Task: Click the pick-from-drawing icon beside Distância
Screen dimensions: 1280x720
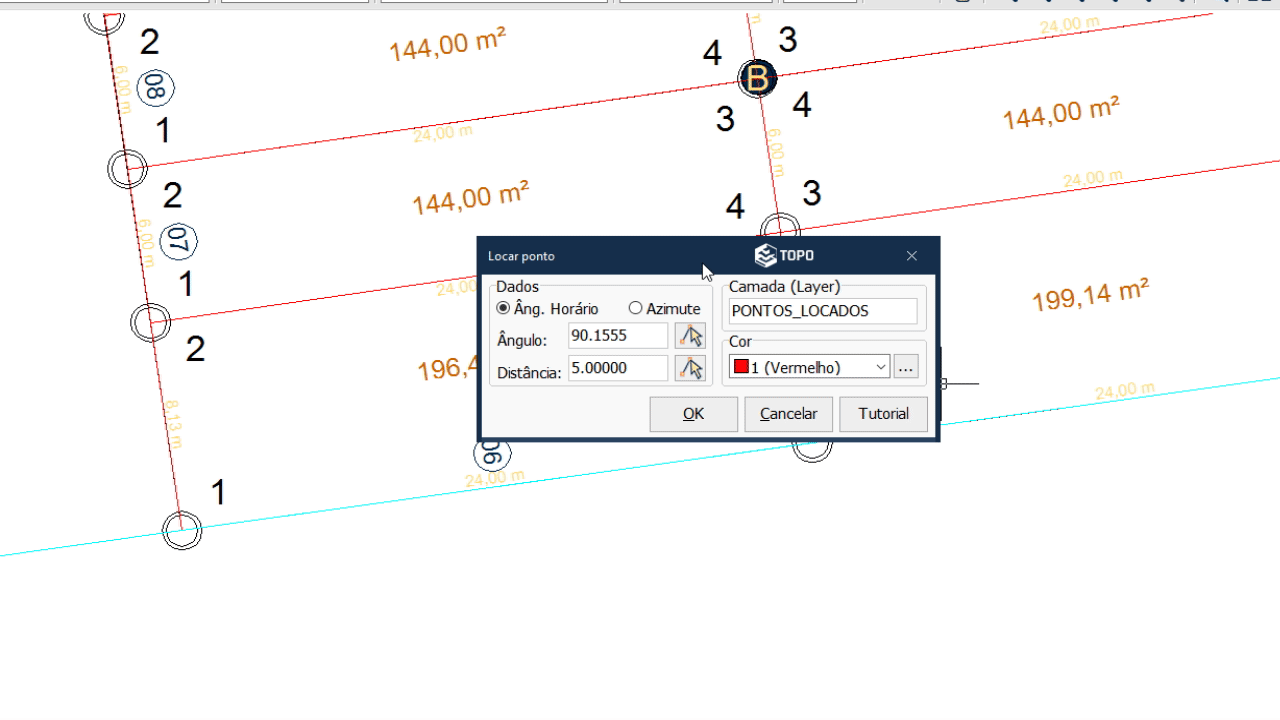Action: (690, 368)
